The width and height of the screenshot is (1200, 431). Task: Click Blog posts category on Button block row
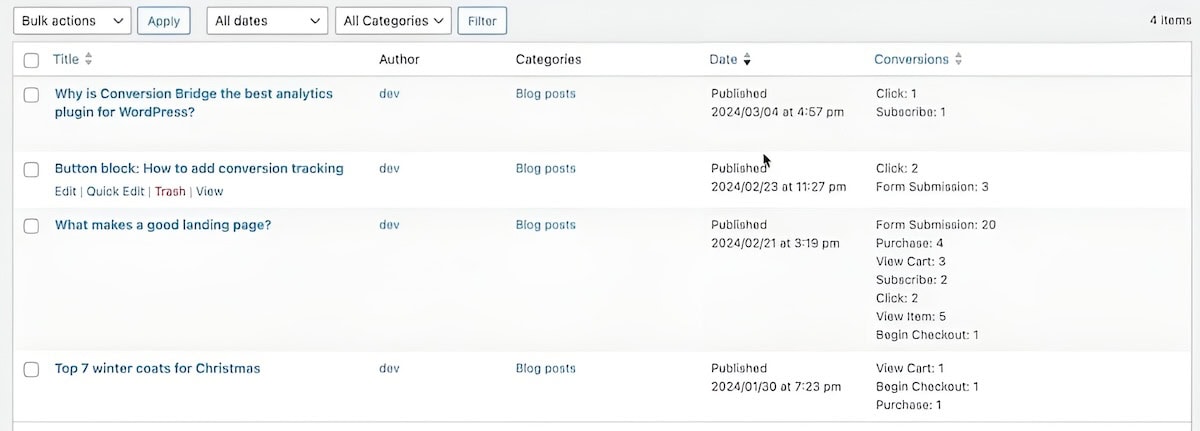point(546,168)
